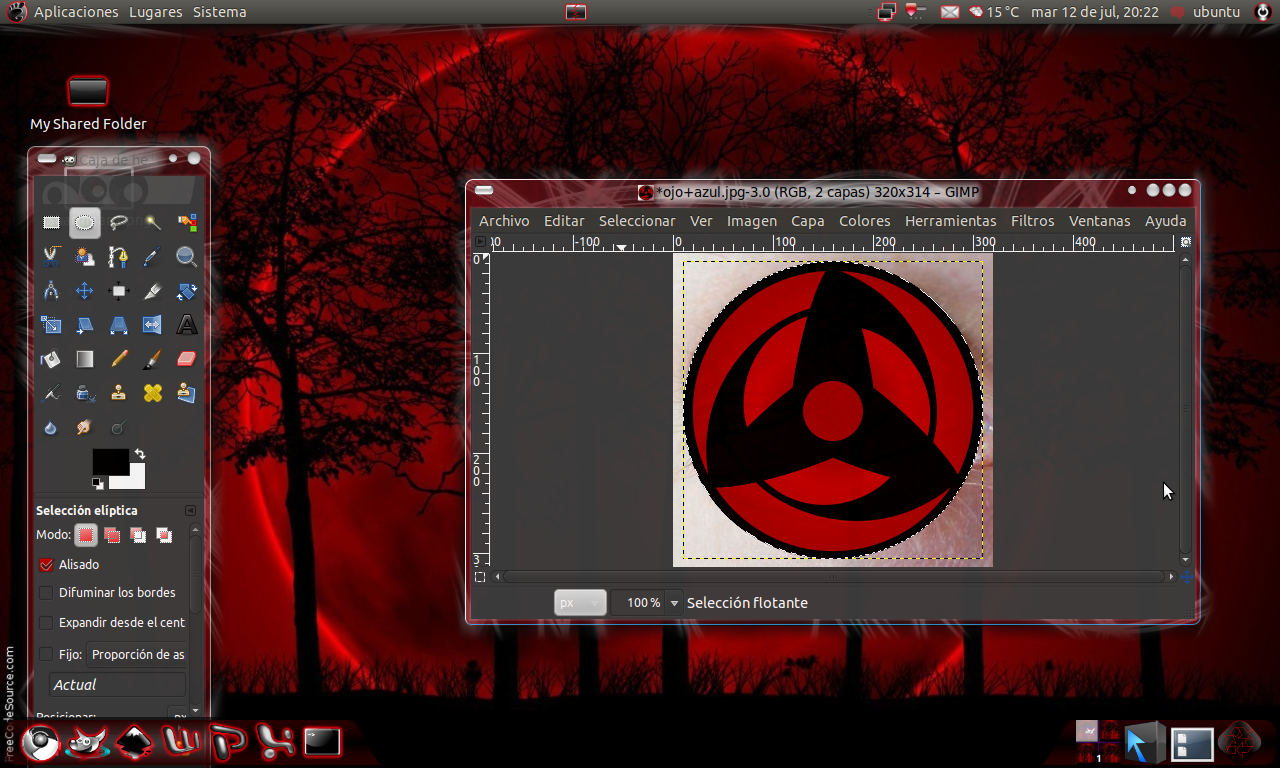Select the Rectangle Select tool
This screenshot has height=768, width=1280.
(x=52, y=222)
